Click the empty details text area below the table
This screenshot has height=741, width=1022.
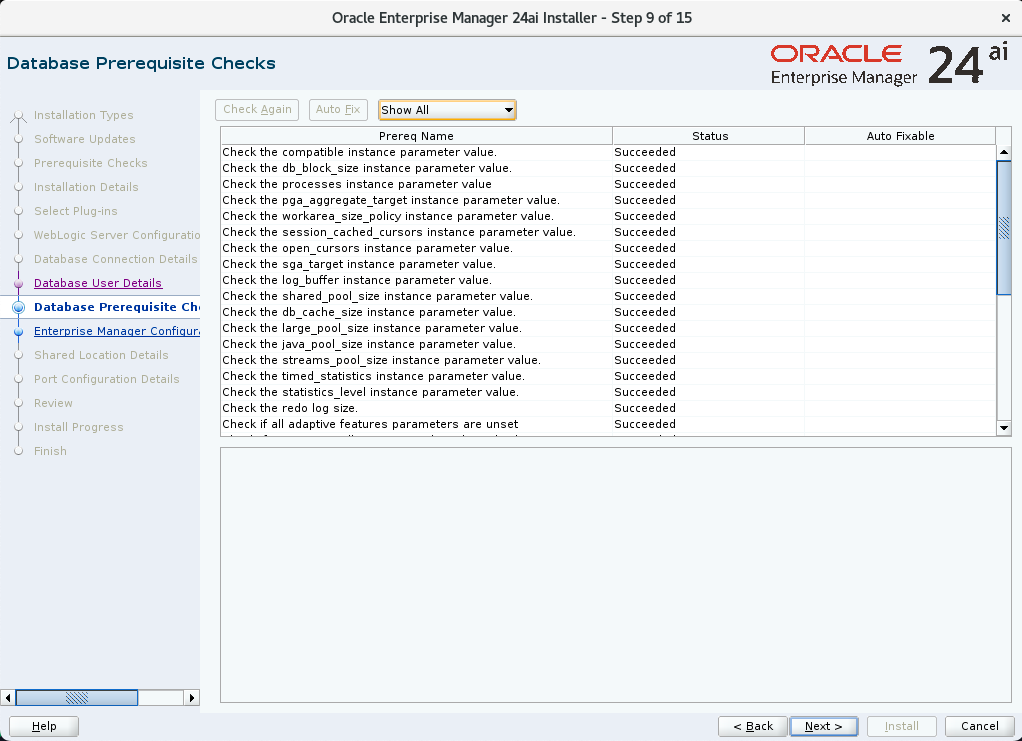coord(615,575)
